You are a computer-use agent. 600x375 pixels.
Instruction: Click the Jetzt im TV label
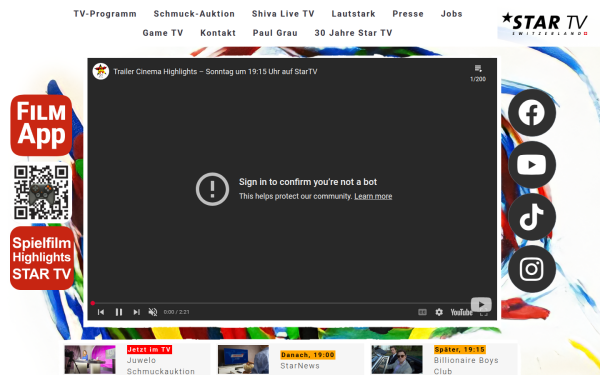pos(149,349)
